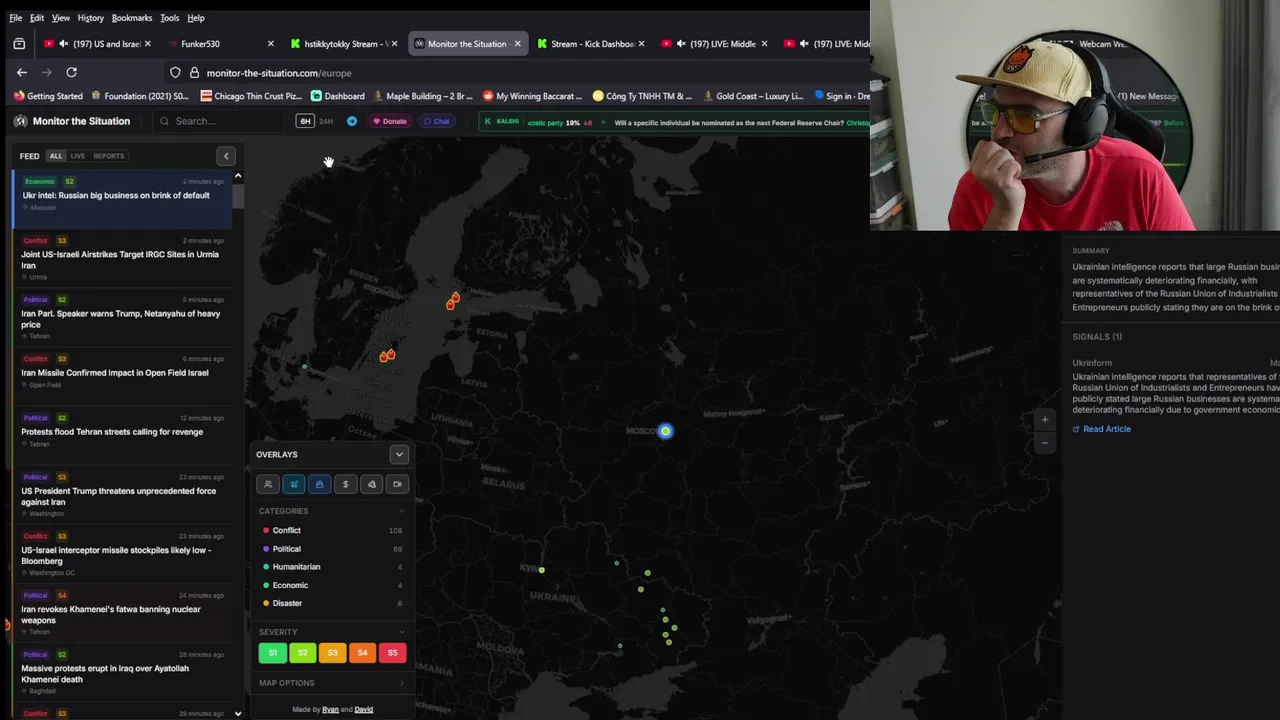Toggle the dollar sign overlay icon
Viewport: 1280px width, 720px height.
345,484
